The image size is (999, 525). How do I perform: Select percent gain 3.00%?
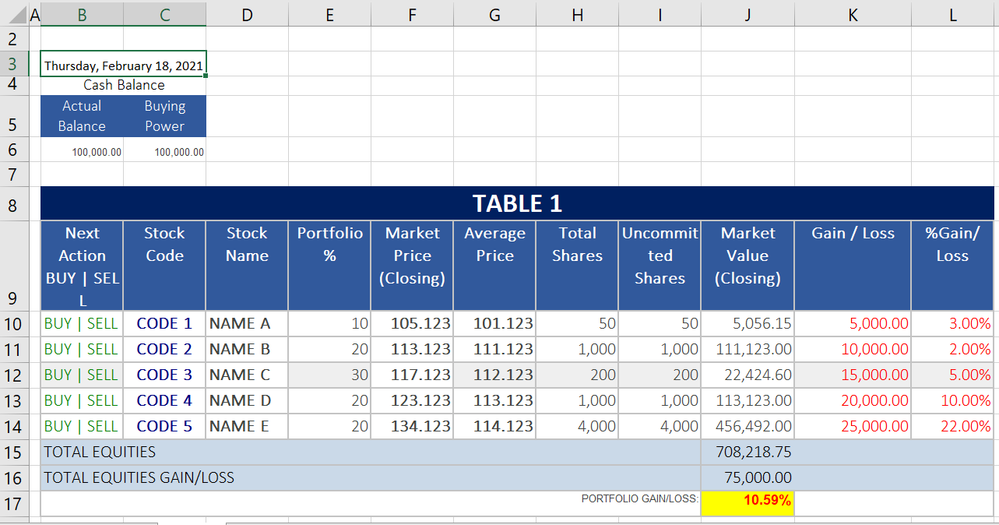click(952, 324)
